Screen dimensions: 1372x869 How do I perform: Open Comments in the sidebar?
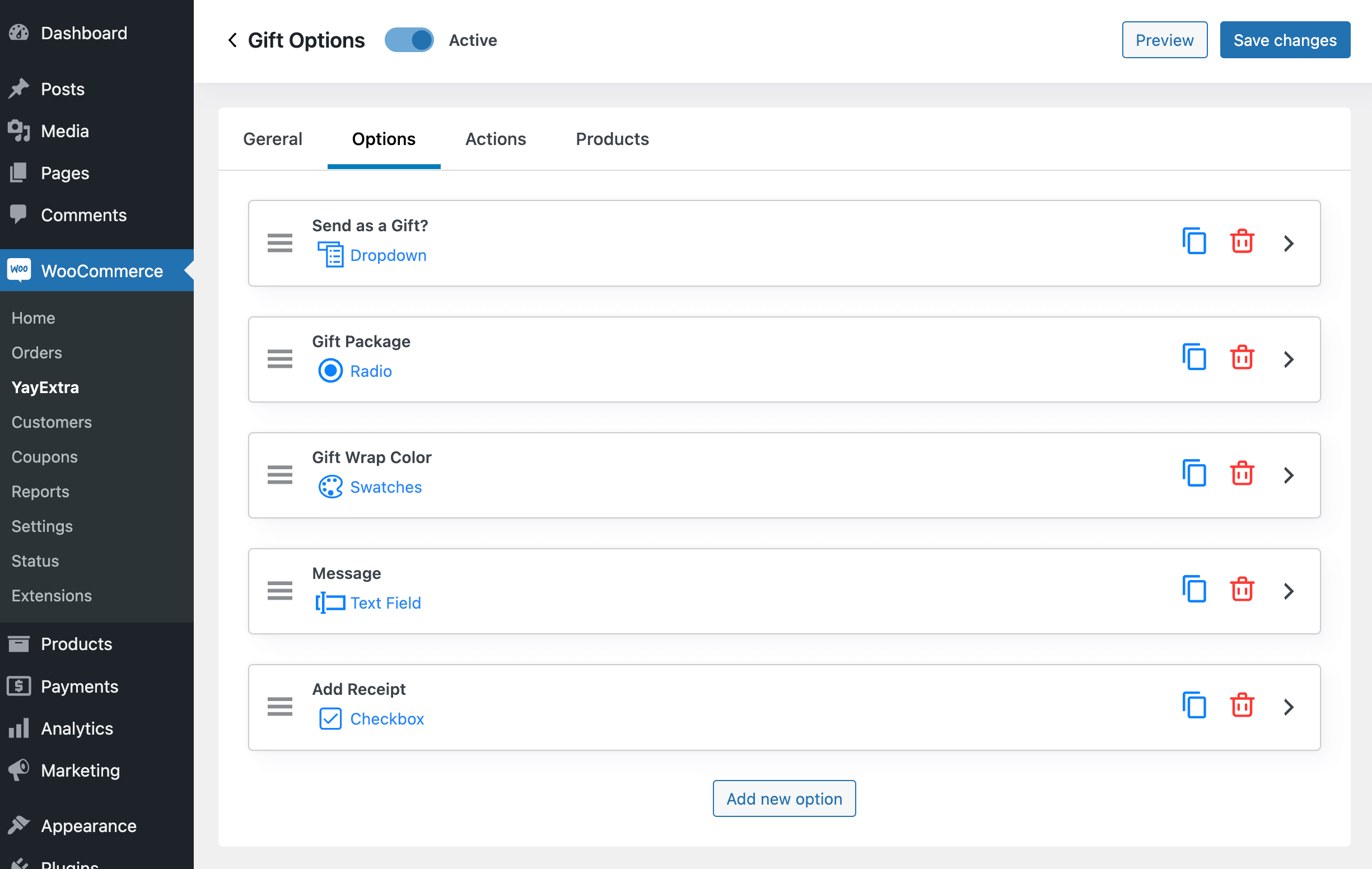click(x=97, y=216)
